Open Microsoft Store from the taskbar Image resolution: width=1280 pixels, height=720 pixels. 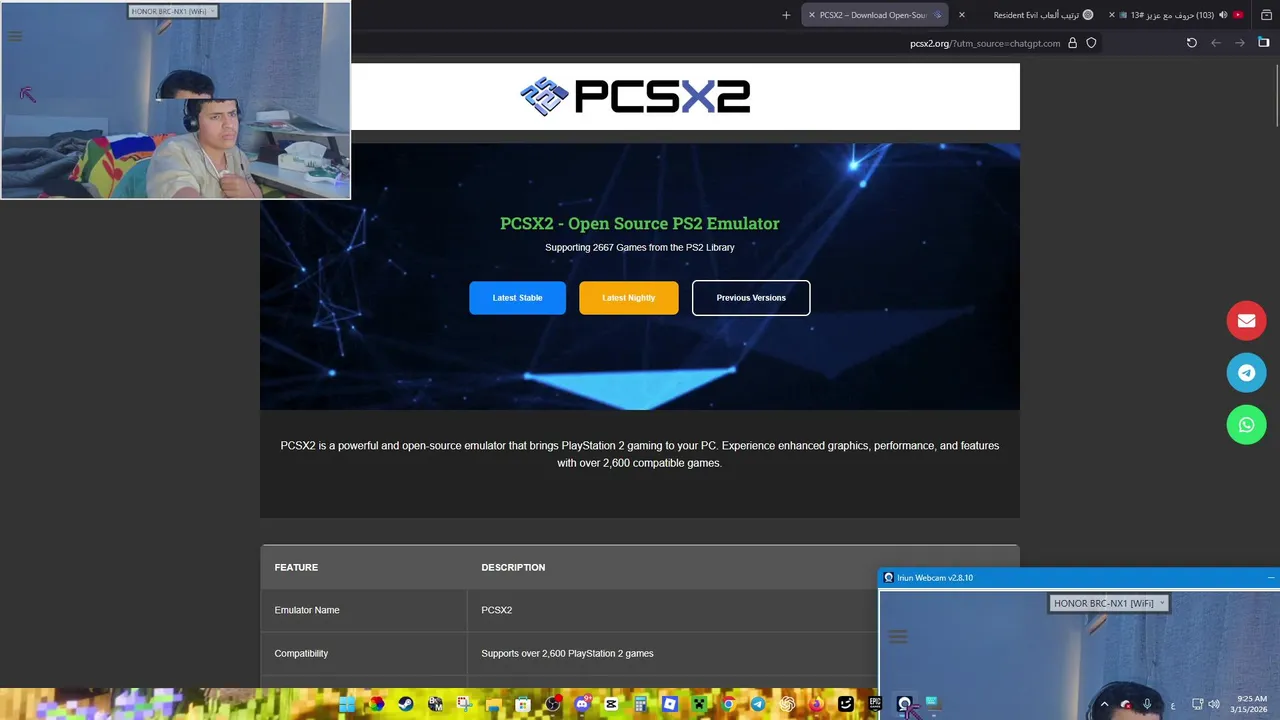coord(522,705)
